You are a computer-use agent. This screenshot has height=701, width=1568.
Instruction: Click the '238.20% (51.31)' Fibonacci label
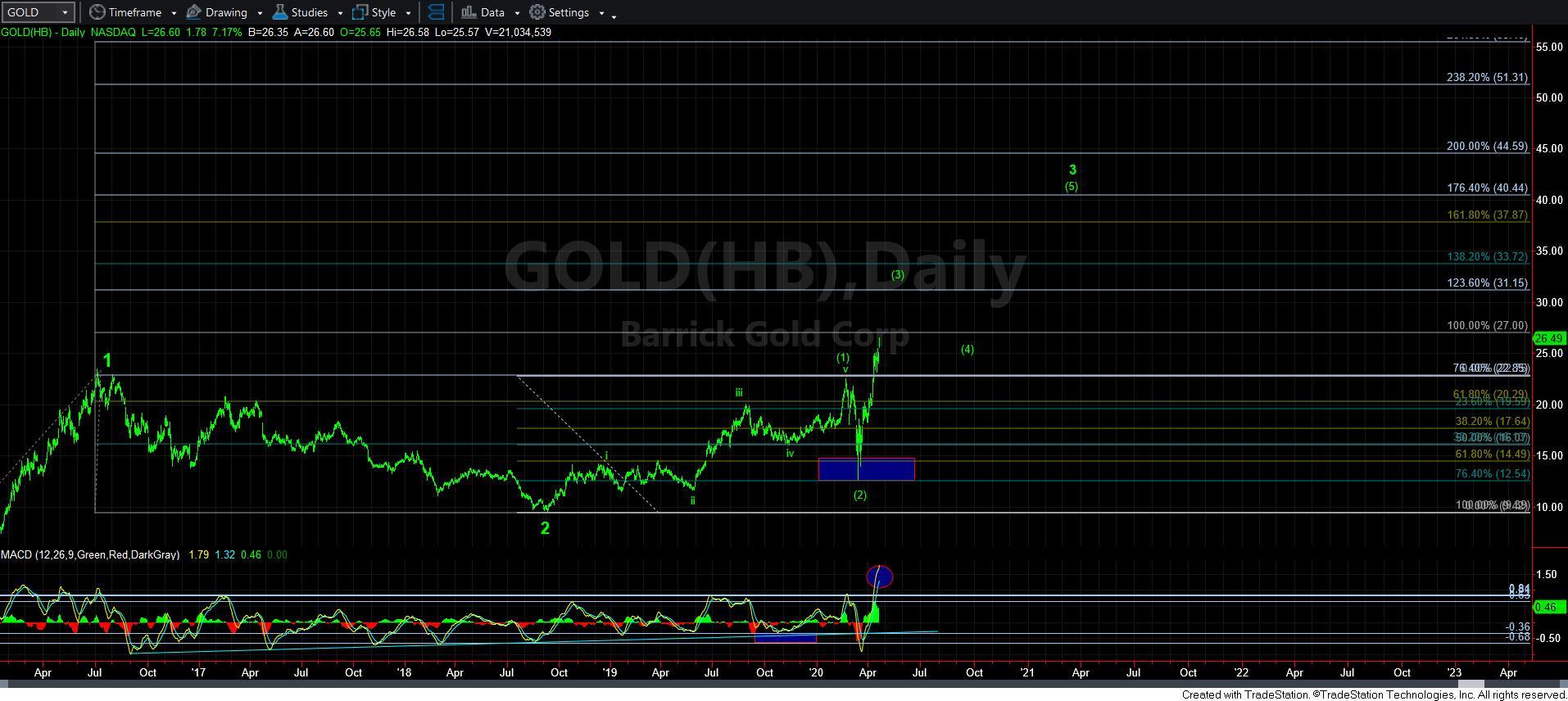1487,78
